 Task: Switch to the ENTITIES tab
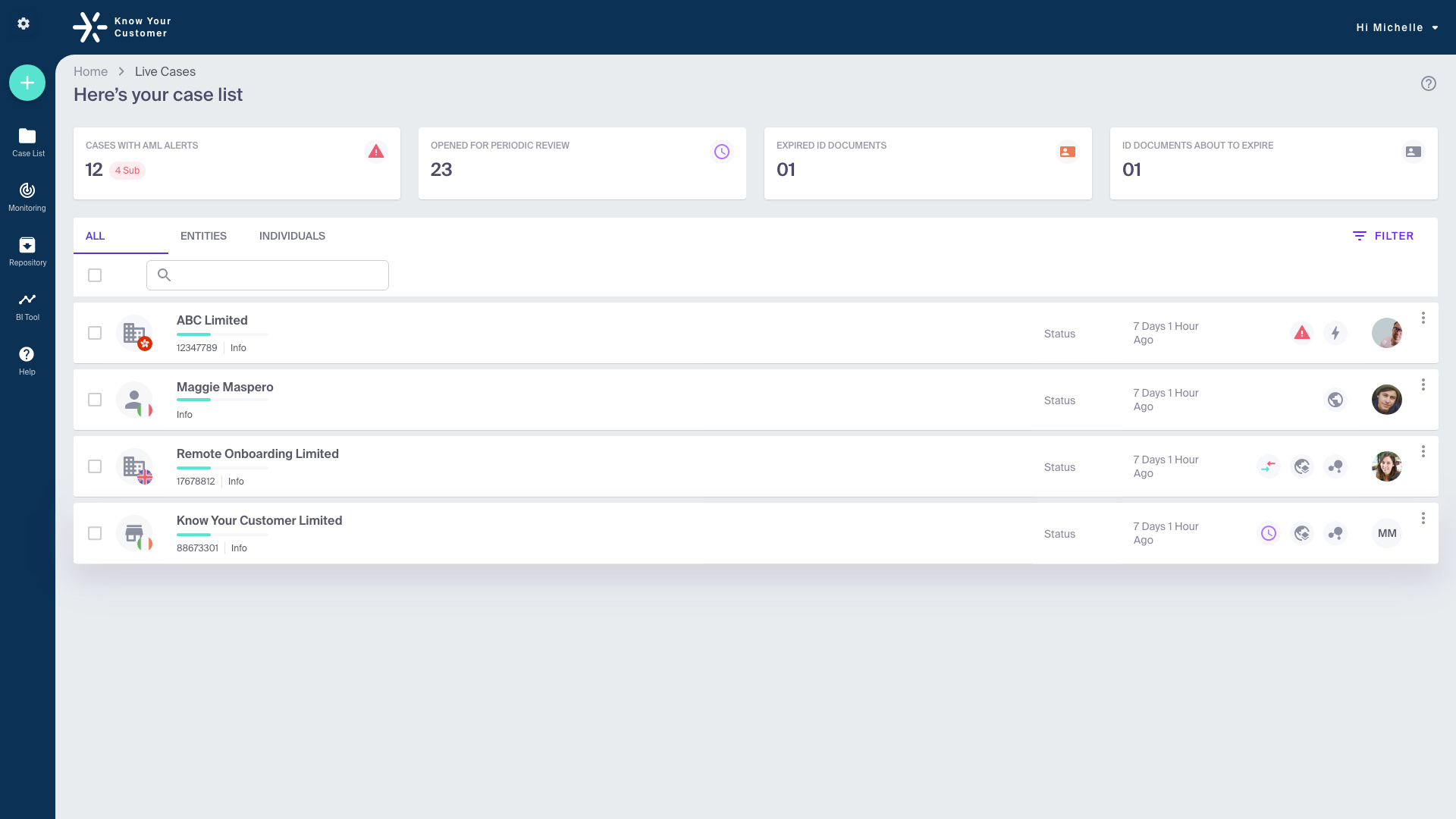203,236
